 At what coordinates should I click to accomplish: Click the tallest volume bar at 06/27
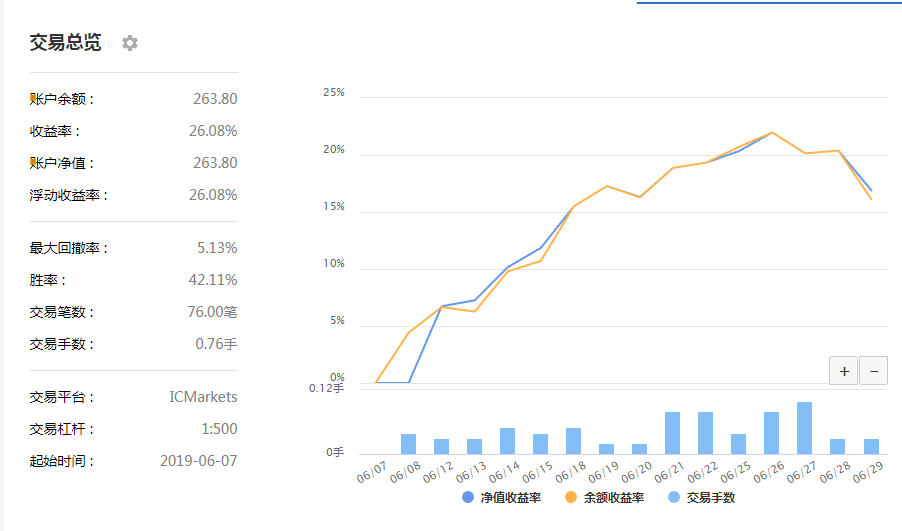[x=804, y=428]
